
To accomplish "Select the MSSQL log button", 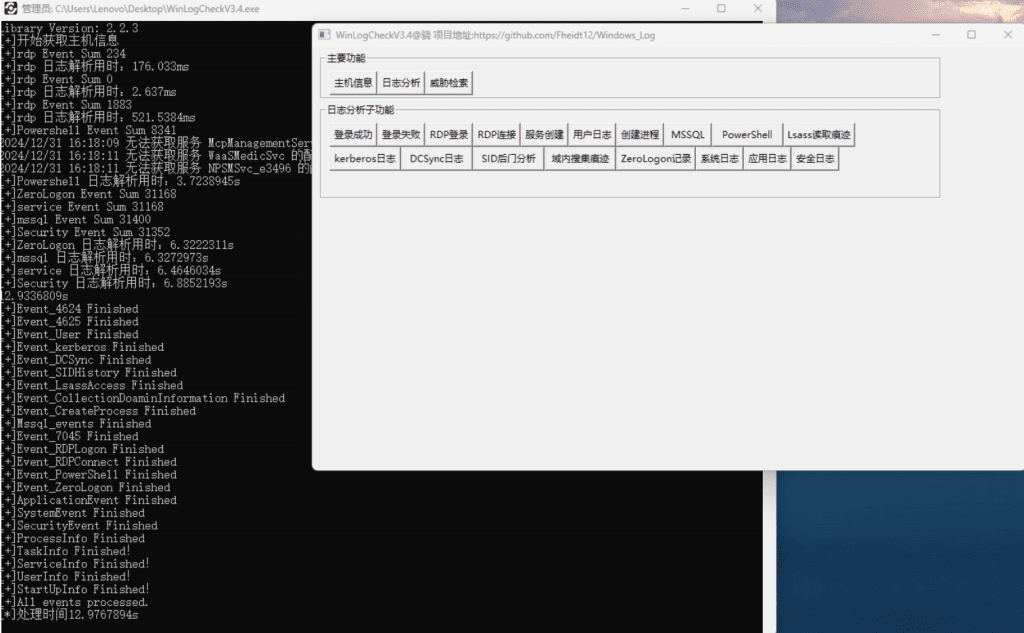I will (688, 135).
